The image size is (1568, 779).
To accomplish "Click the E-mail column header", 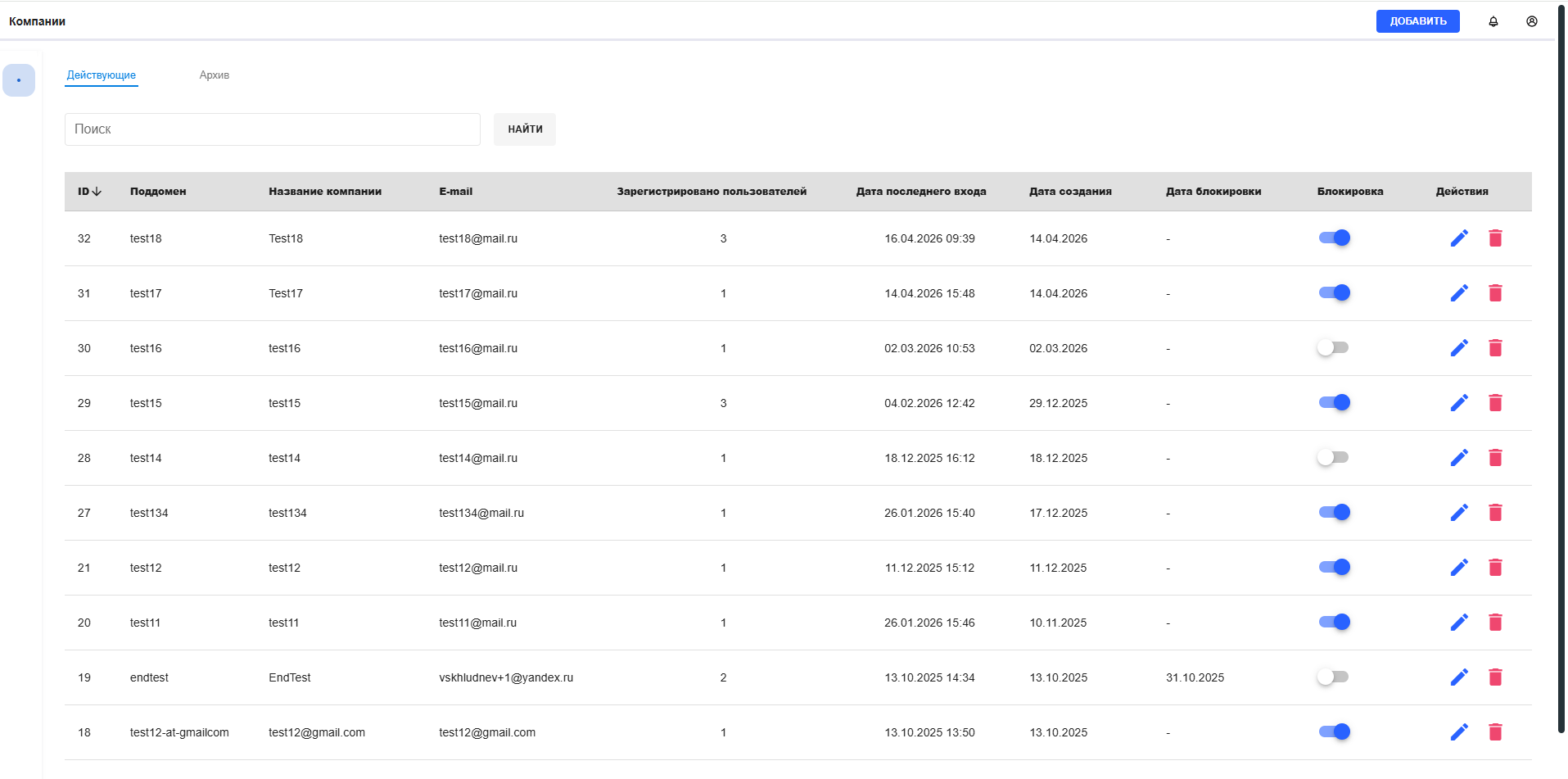I will [456, 192].
